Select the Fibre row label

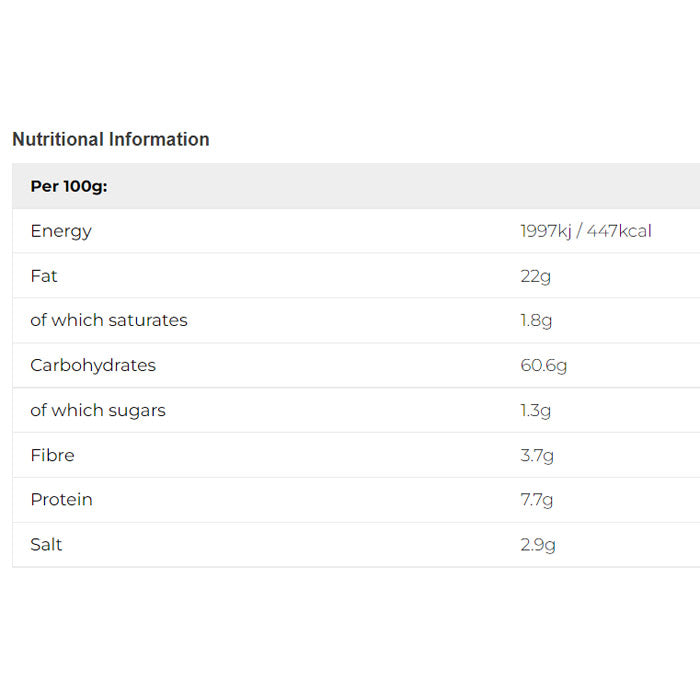[x=52, y=455]
